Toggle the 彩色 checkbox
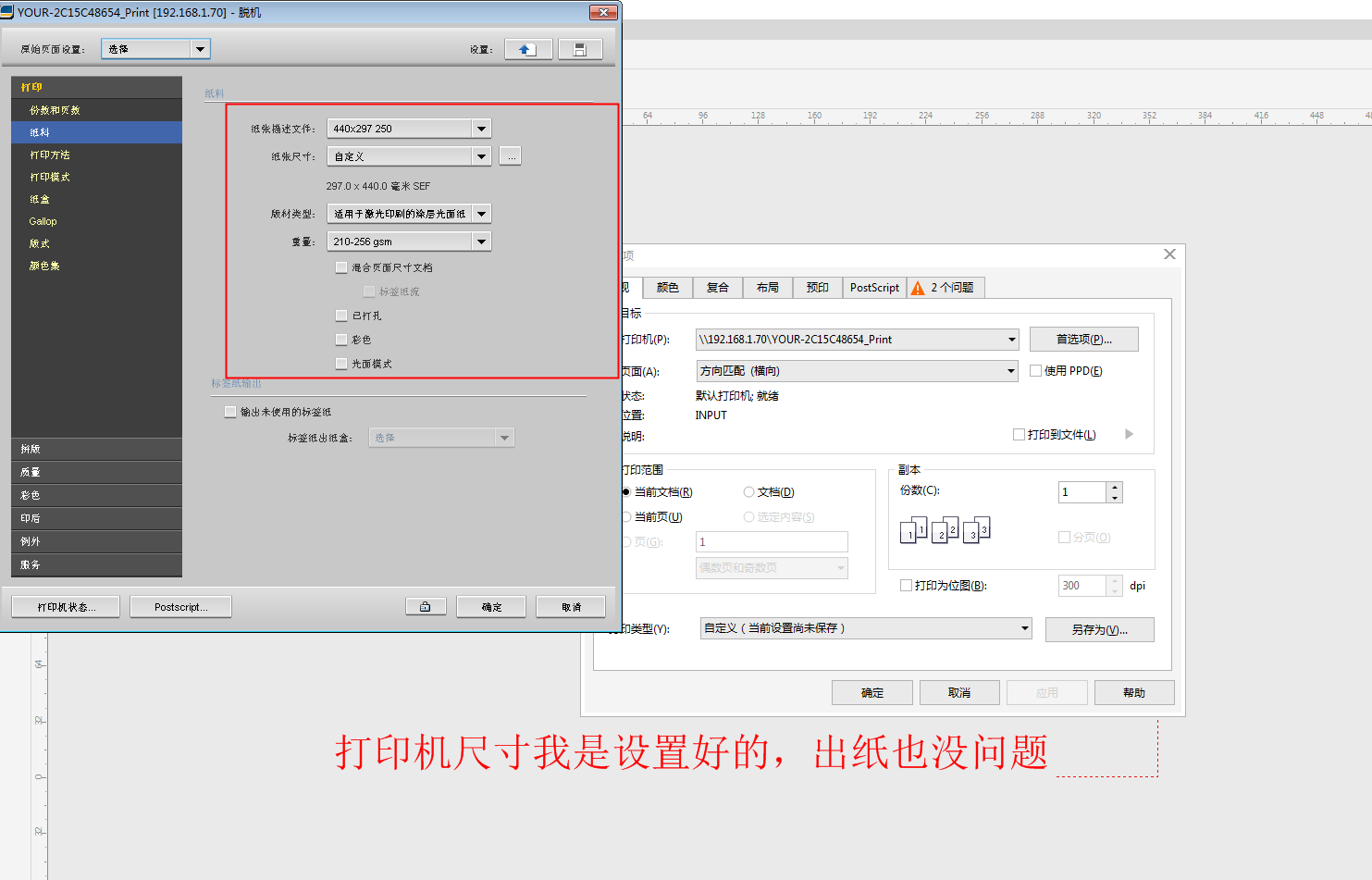 [x=341, y=340]
